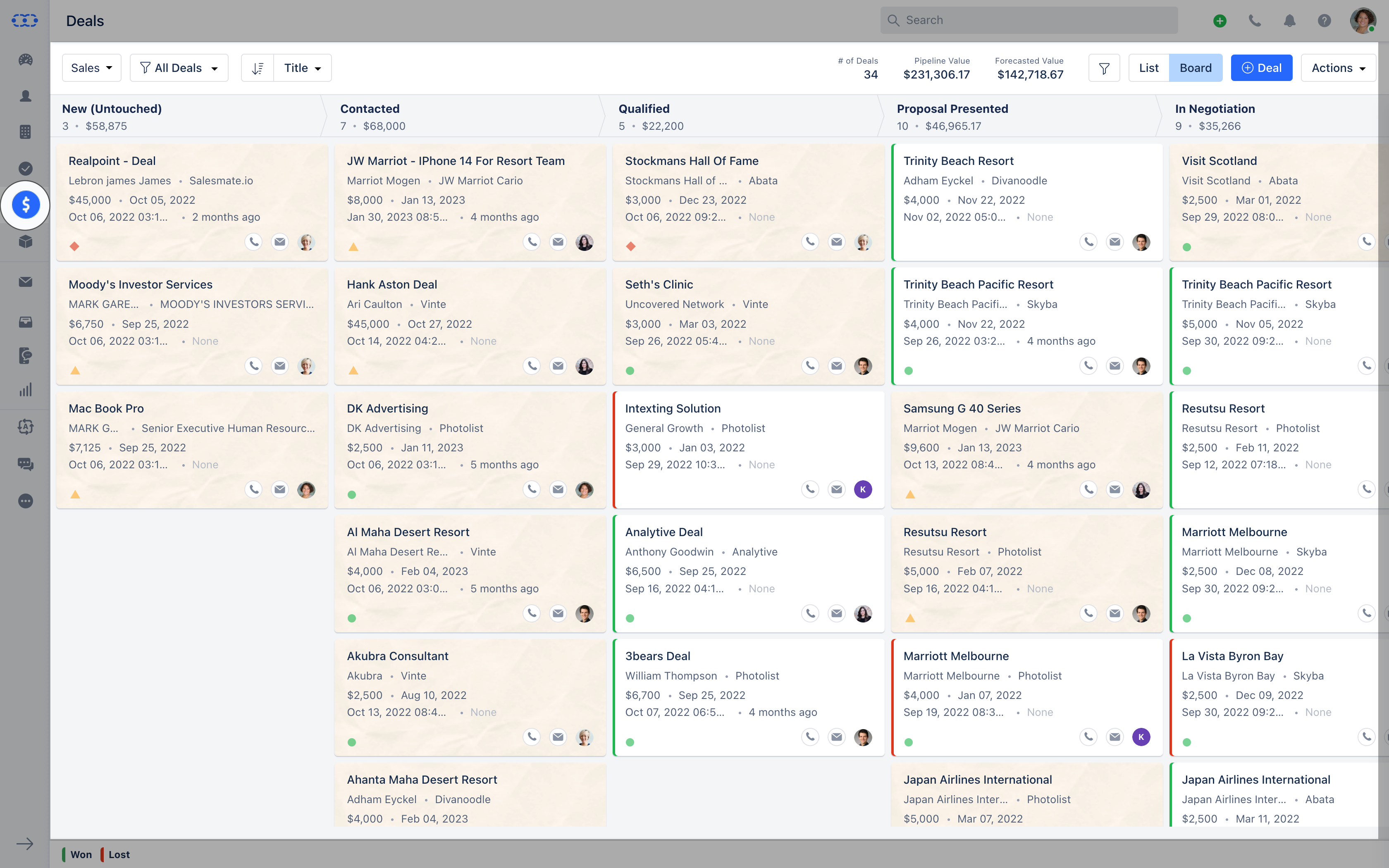Click the green quick add plus icon
1389x868 pixels.
[x=1220, y=21]
